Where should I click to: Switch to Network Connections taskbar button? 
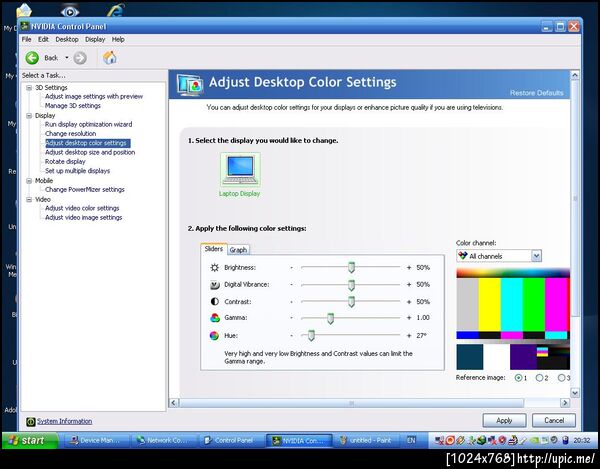pyautogui.click(x=164, y=441)
